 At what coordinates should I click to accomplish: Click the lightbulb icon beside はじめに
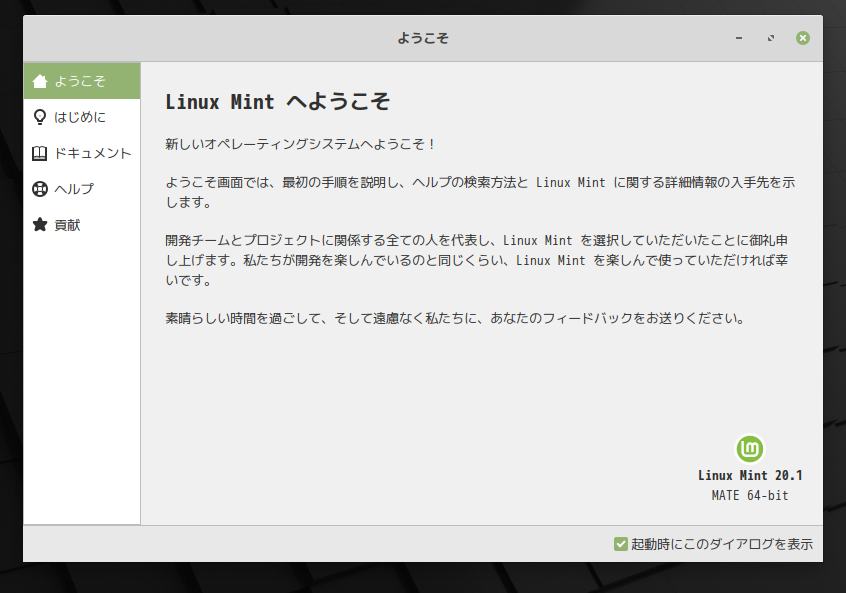click(40, 117)
